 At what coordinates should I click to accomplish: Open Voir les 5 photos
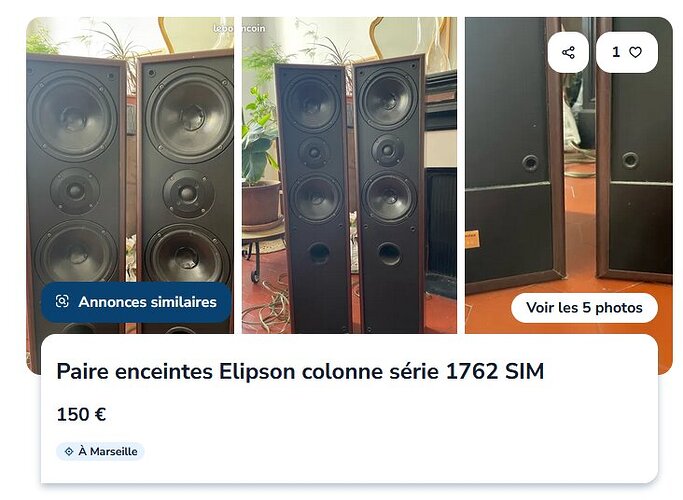pyautogui.click(x=584, y=307)
